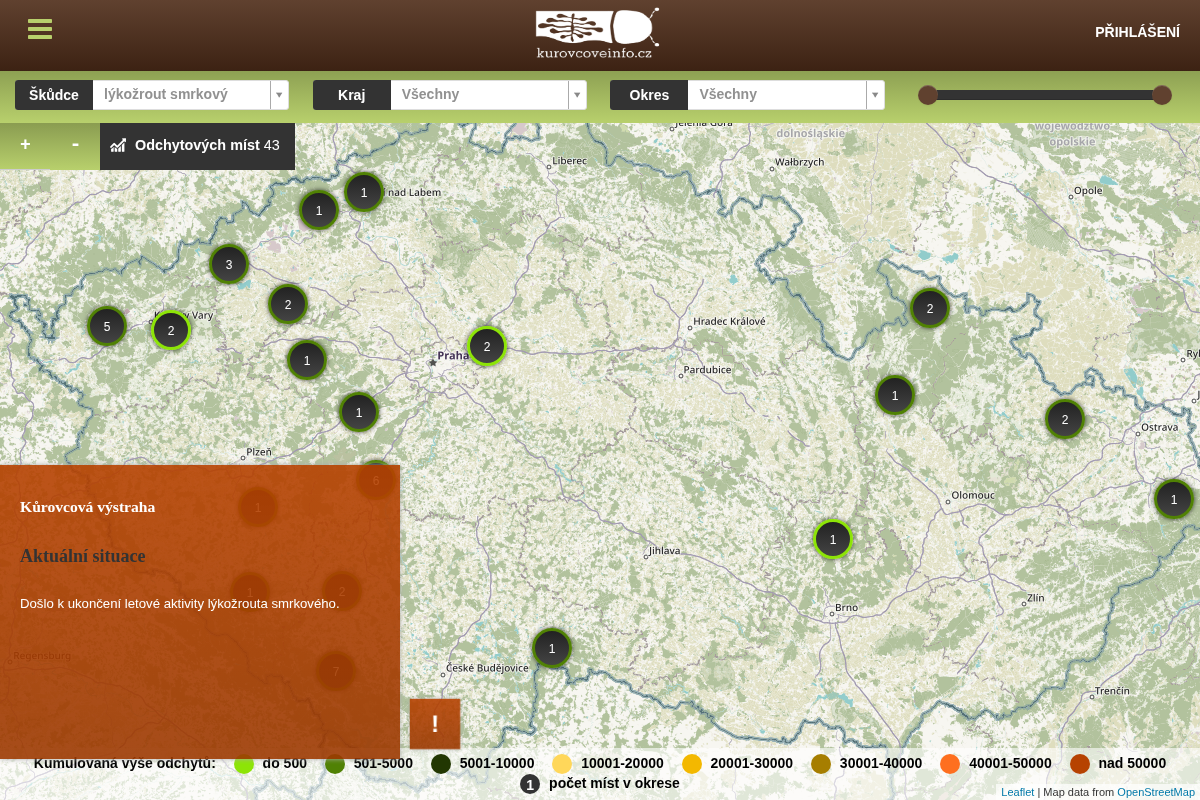This screenshot has width=1200, height=800.
Task: Click the text about ukončení letové aktivity
Action: (180, 603)
